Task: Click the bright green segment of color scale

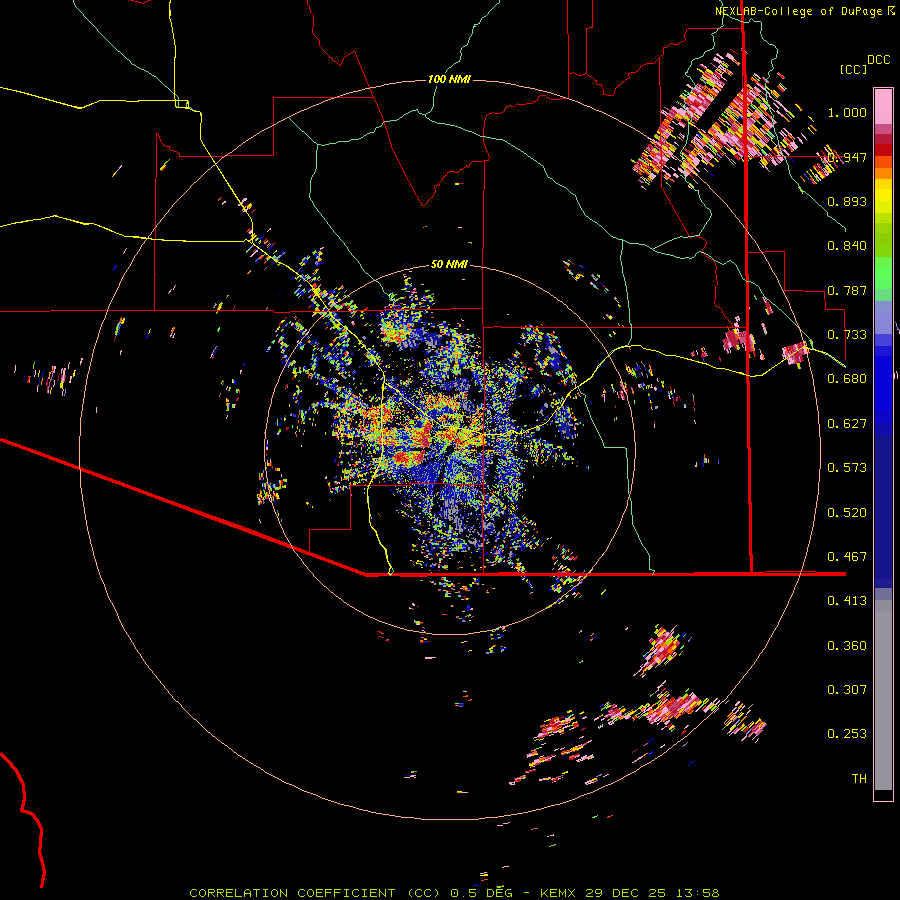Action: pyautogui.click(x=883, y=273)
